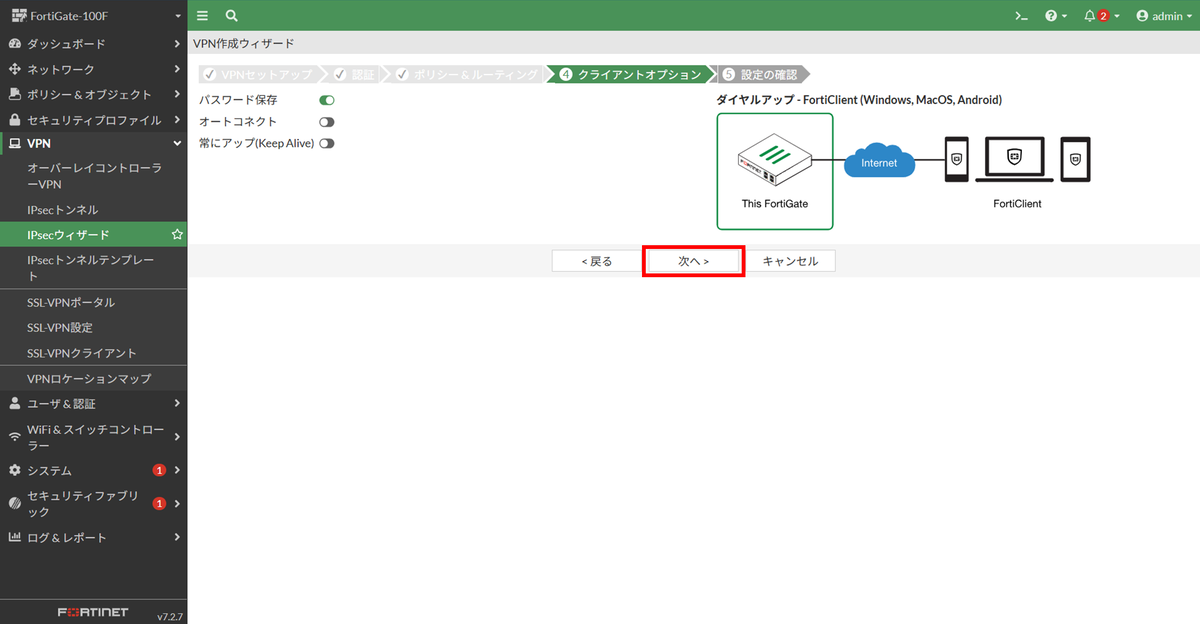Click the システム red alert badge

tap(159, 470)
